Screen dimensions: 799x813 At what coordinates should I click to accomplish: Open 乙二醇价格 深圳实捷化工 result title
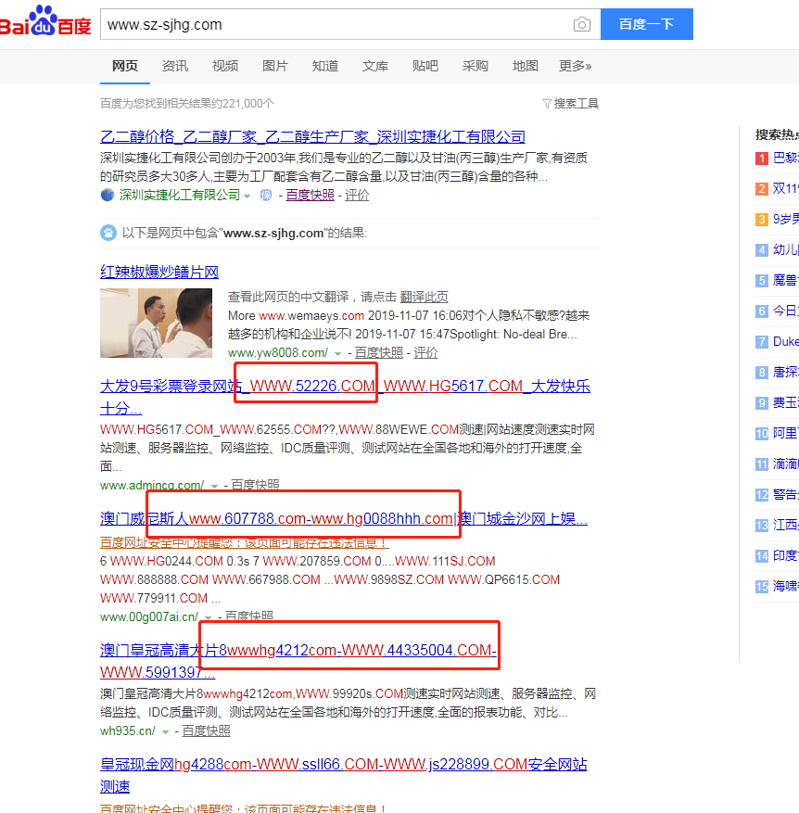pyautogui.click(x=313, y=137)
